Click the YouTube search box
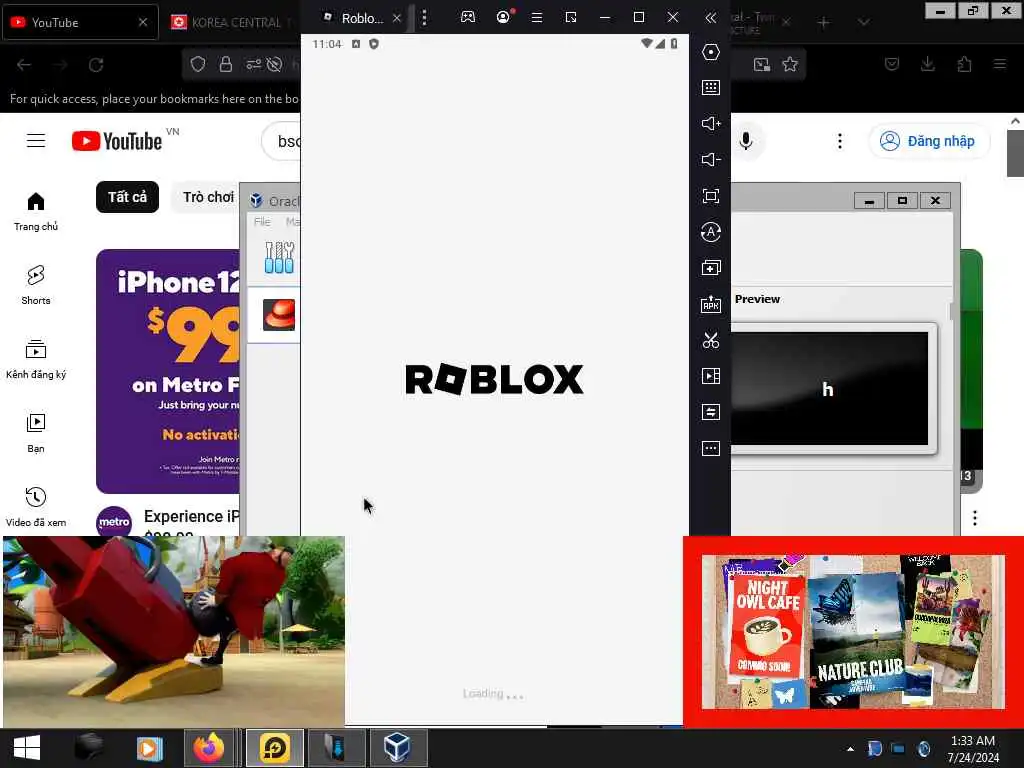Image resolution: width=1024 pixels, height=768 pixels. [x=281, y=141]
